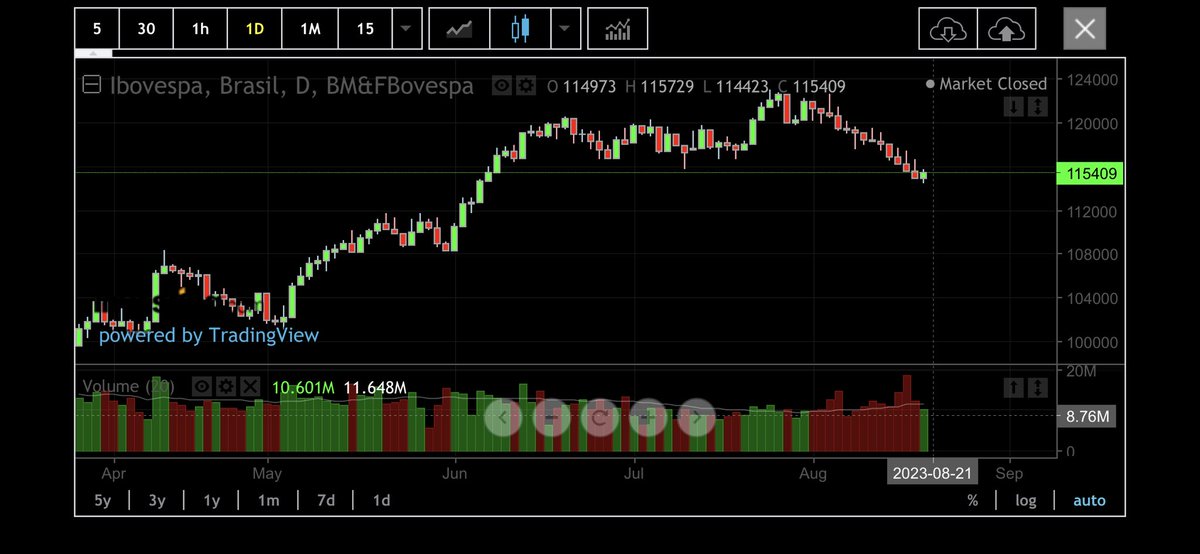Open the indicators chart icon
This screenshot has width=1200, height=554.
pyautogui.click(x=617, y=29)
